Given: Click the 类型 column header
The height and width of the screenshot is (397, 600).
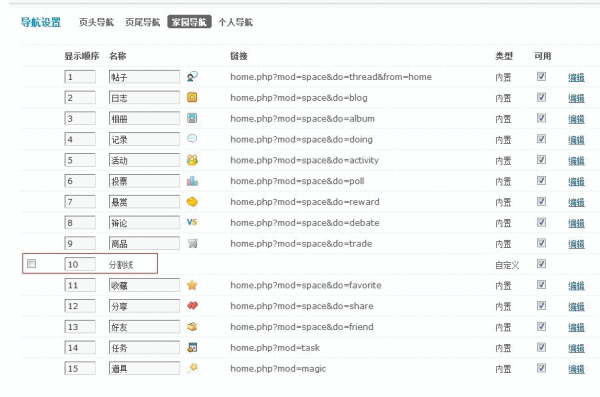Looking at the screenshot, I should pos(504,56).
